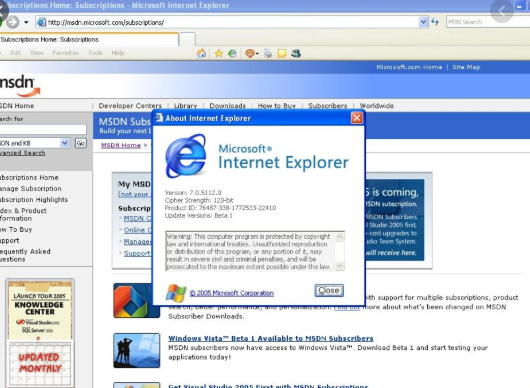Click the page icon in address bar
Screen dimensions: 530x388
41,22
